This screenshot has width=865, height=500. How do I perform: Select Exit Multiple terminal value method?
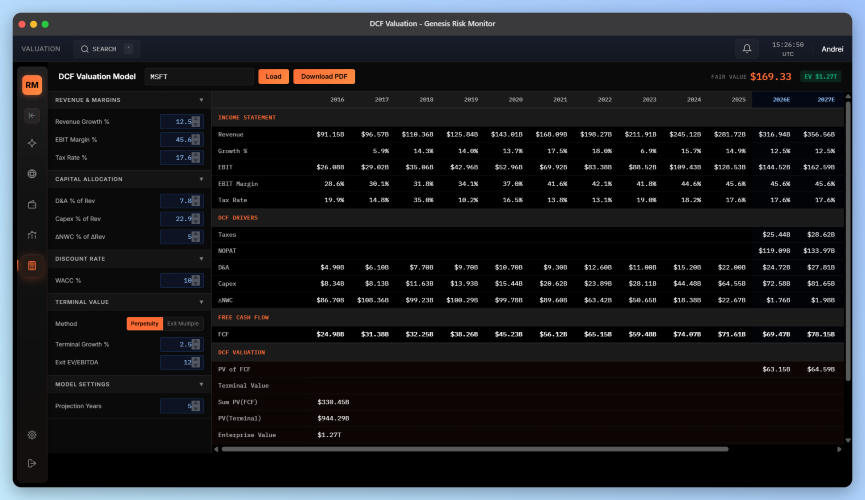pos(183,323)
